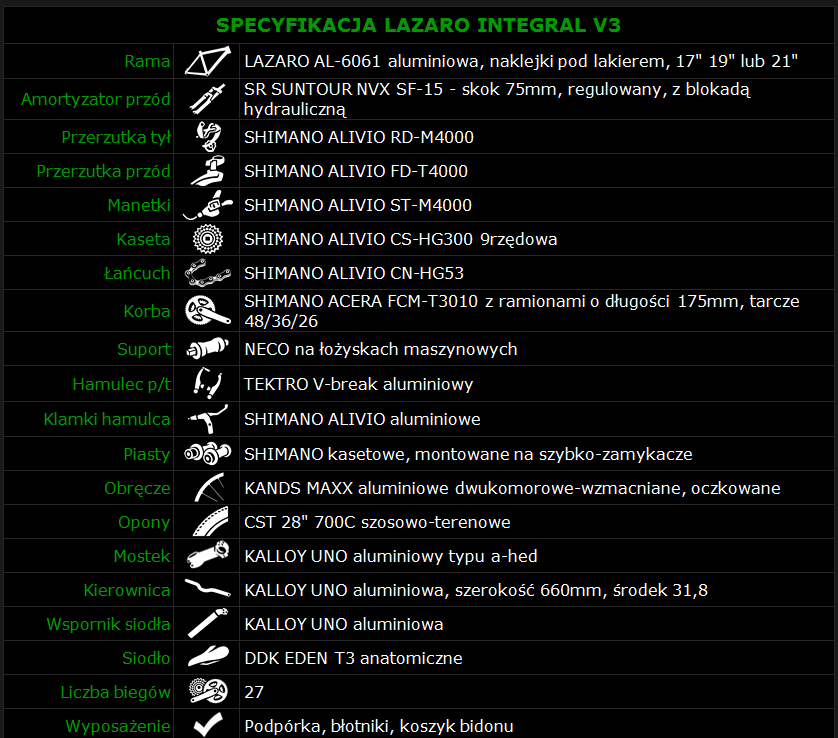Click the stem icon in Mostek row
The height and width of the screenshot is (738, 838).
click(208, 556)
